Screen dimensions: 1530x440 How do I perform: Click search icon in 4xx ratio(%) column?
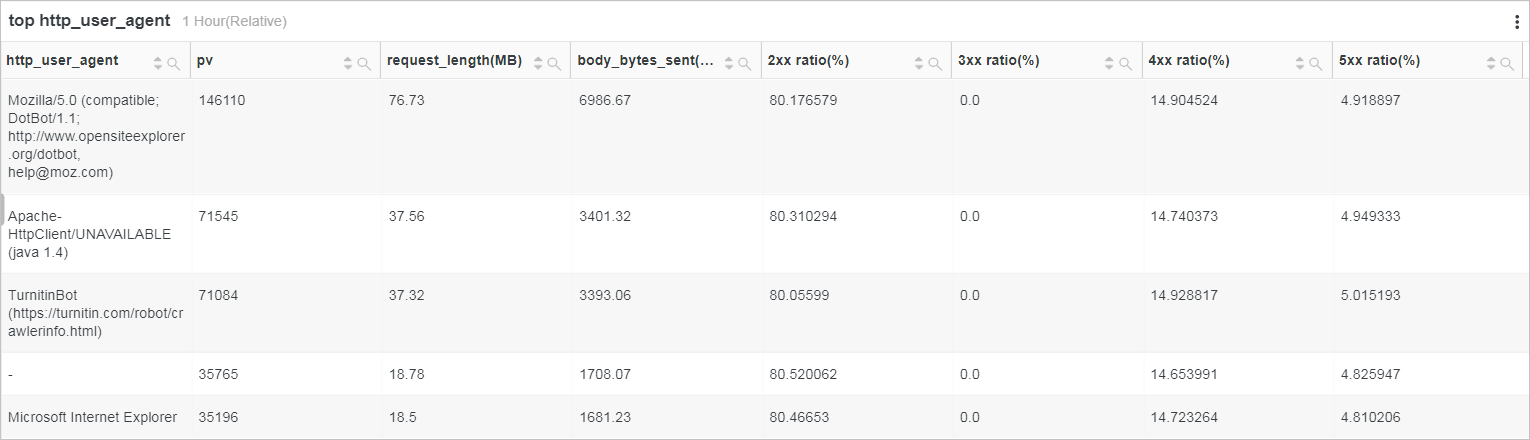click(1315, 63)
